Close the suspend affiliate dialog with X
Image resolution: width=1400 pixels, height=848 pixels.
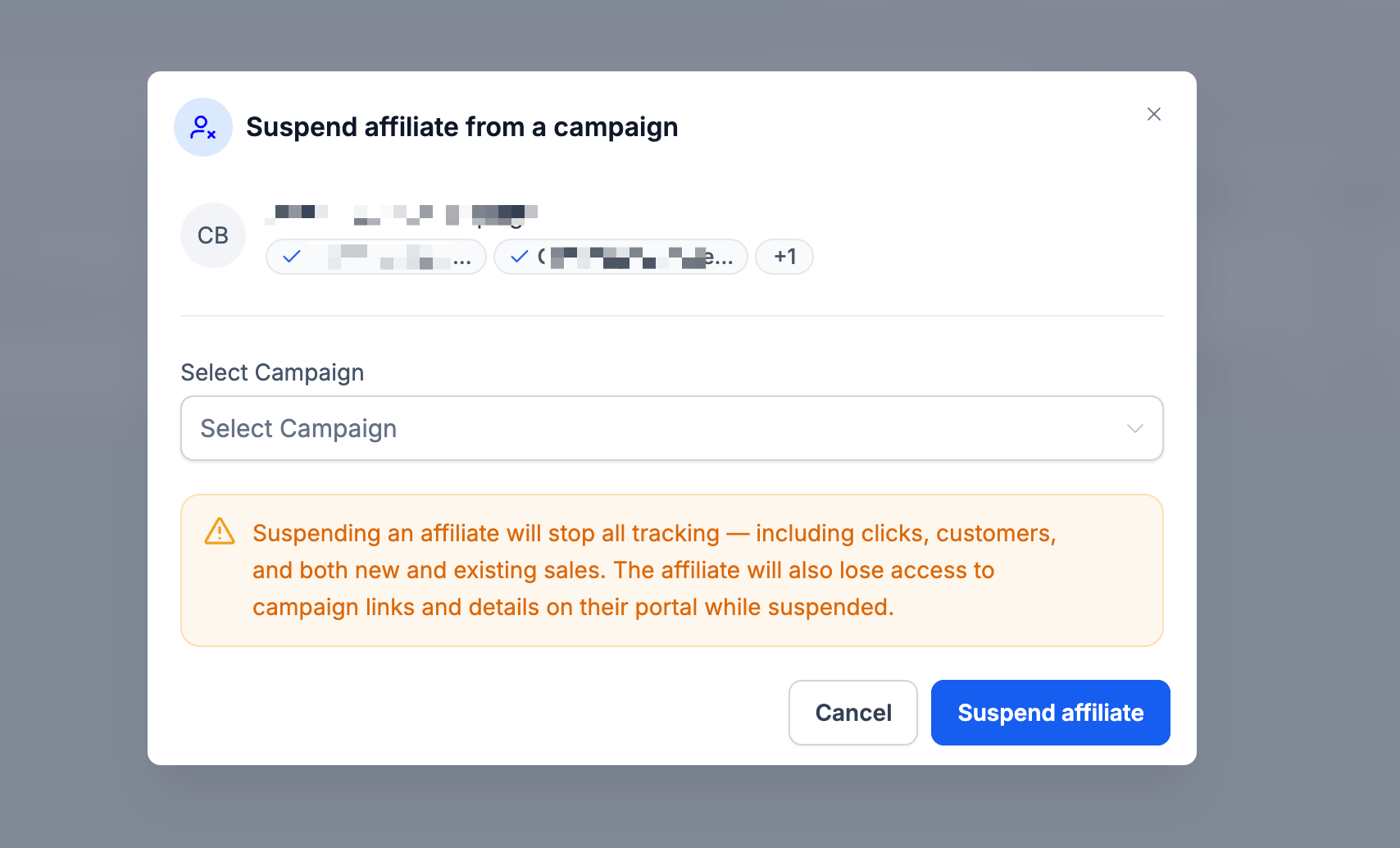click(x=1153, y=114)
